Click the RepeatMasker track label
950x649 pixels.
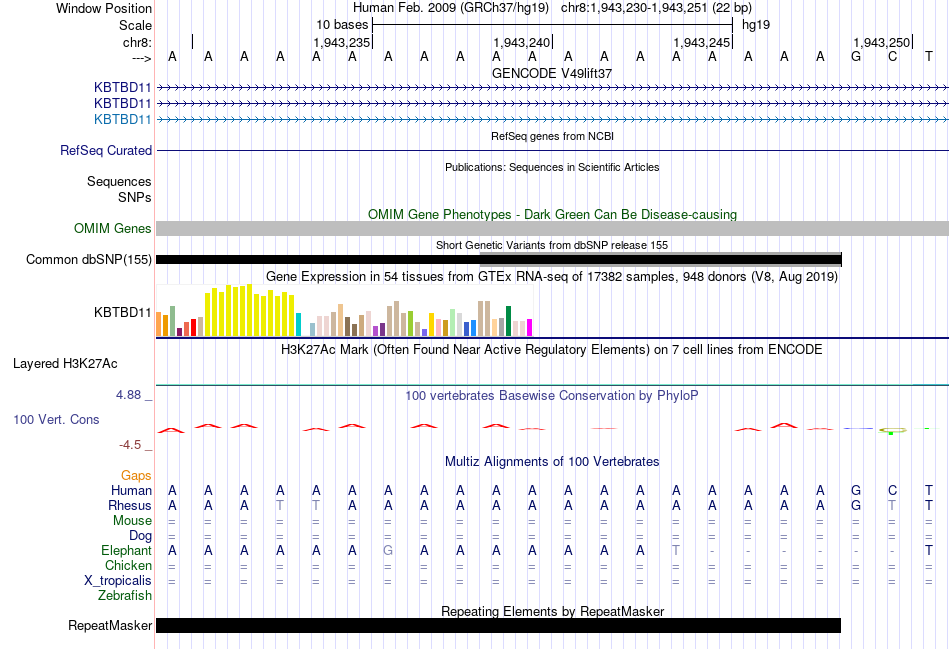(110, 625)
